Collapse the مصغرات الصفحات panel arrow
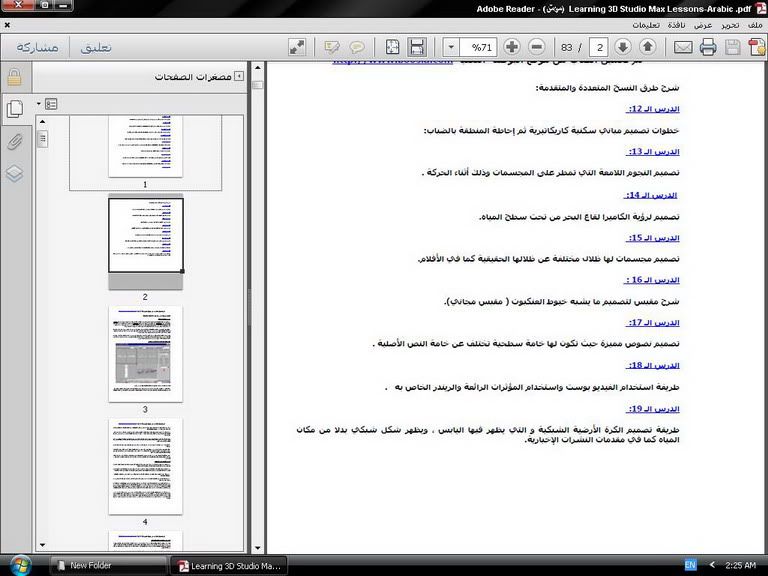The height and width of the screenshot is (576, 768). pos(239,76)
